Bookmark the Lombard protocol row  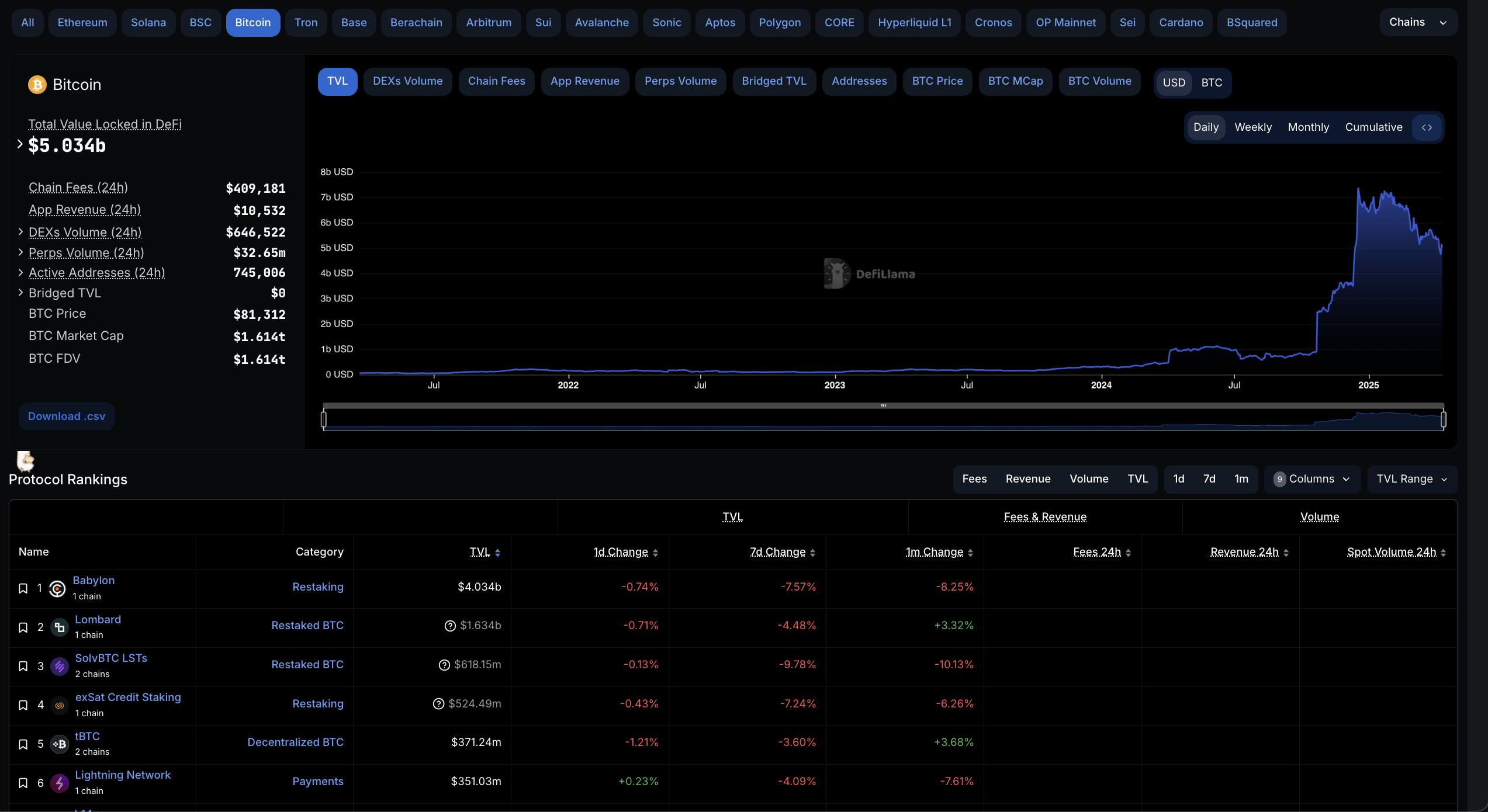(23, 627)
